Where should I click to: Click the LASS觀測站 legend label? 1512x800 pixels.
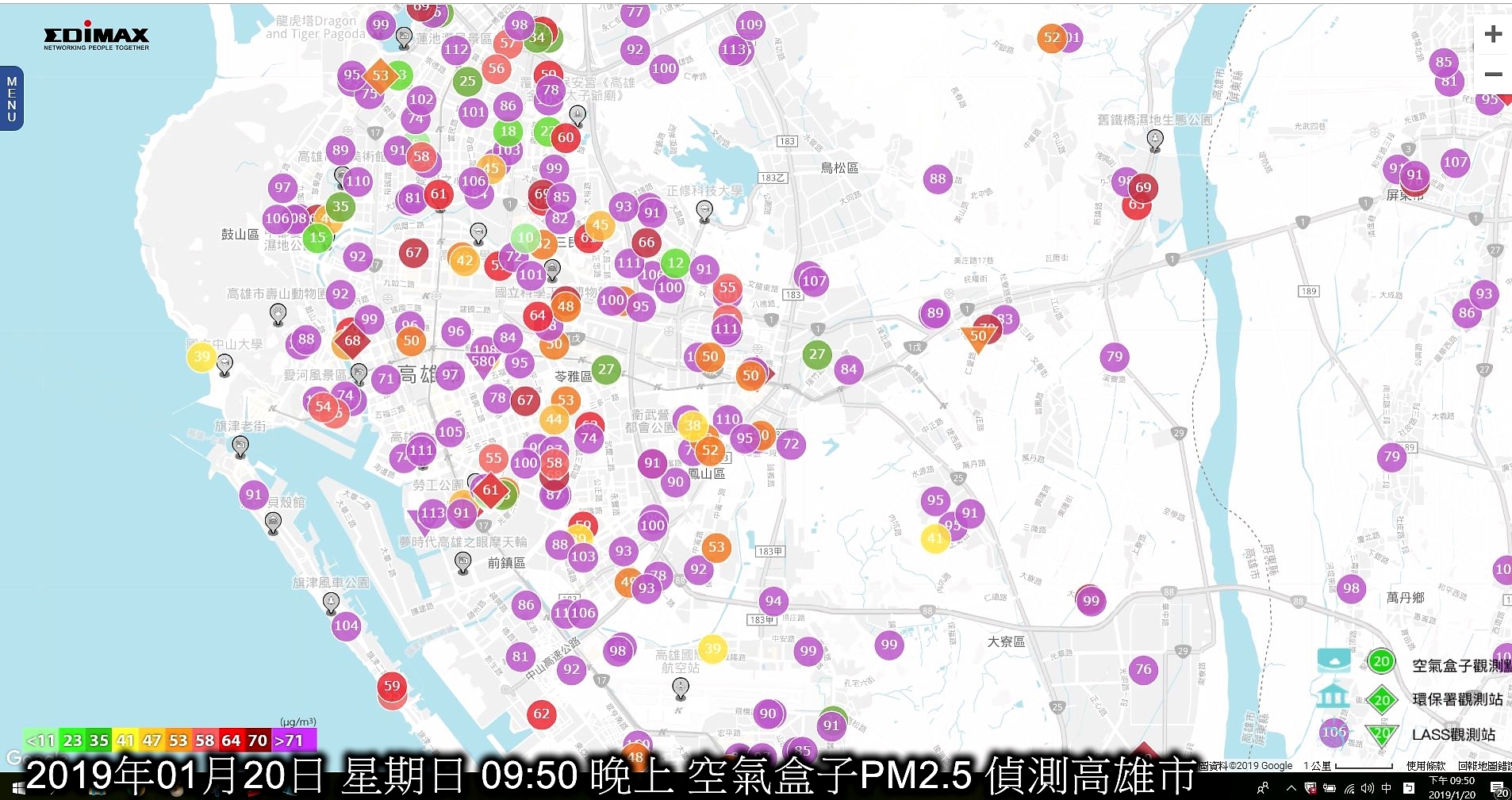(1453, 734)
